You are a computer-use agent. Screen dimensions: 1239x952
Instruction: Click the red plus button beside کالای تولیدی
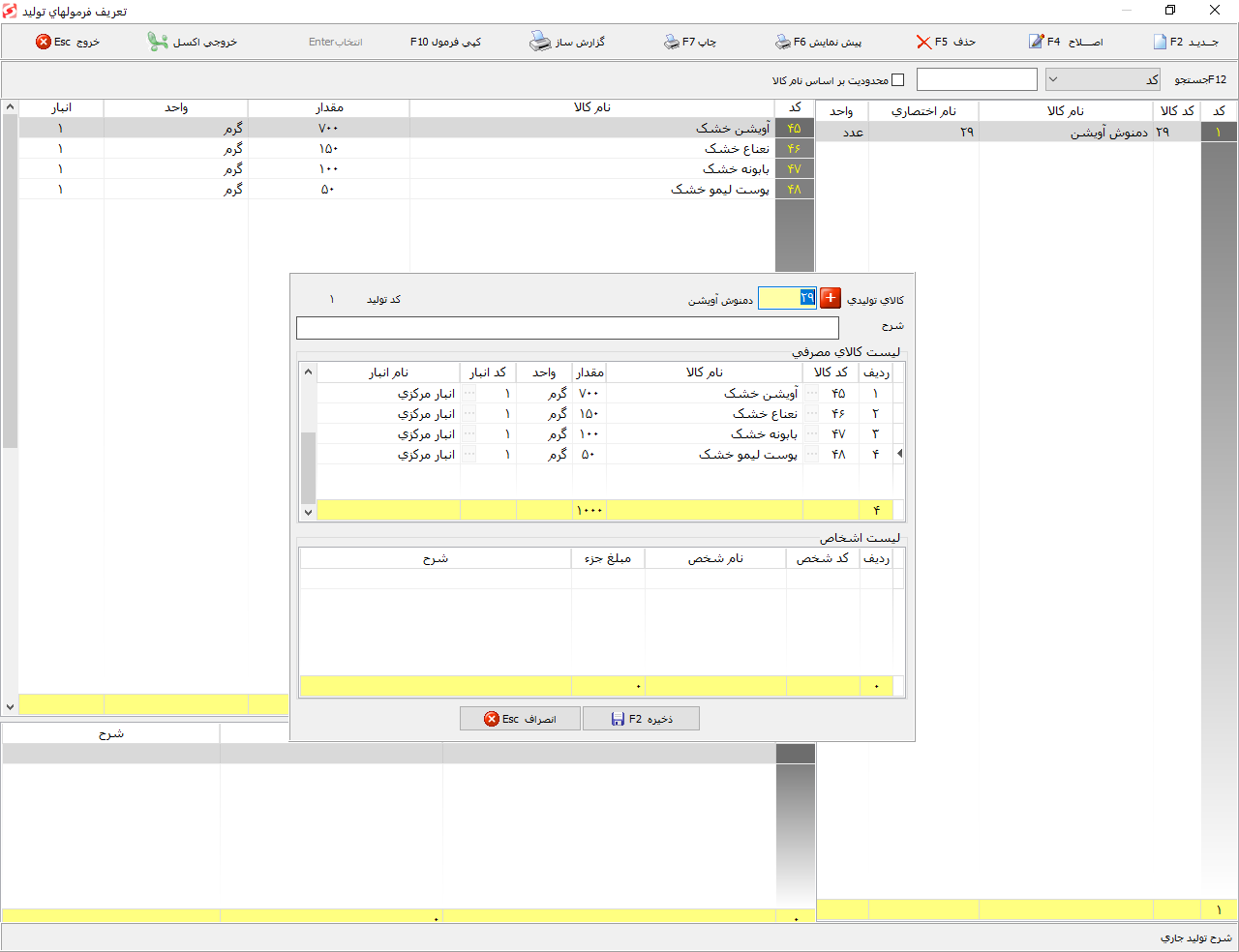[x=831, y=298]
